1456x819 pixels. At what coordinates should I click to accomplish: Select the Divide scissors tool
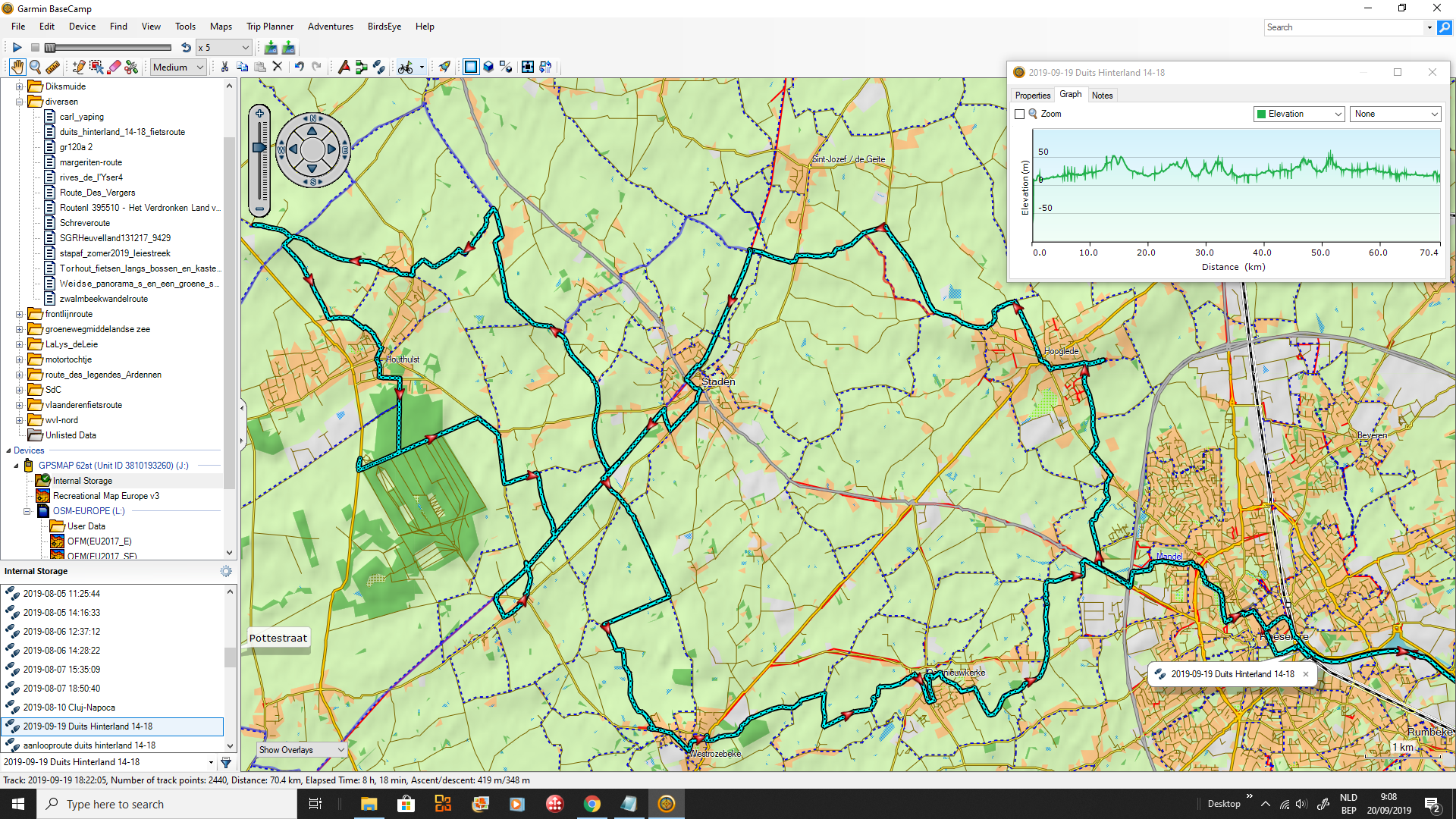(131, 67)
